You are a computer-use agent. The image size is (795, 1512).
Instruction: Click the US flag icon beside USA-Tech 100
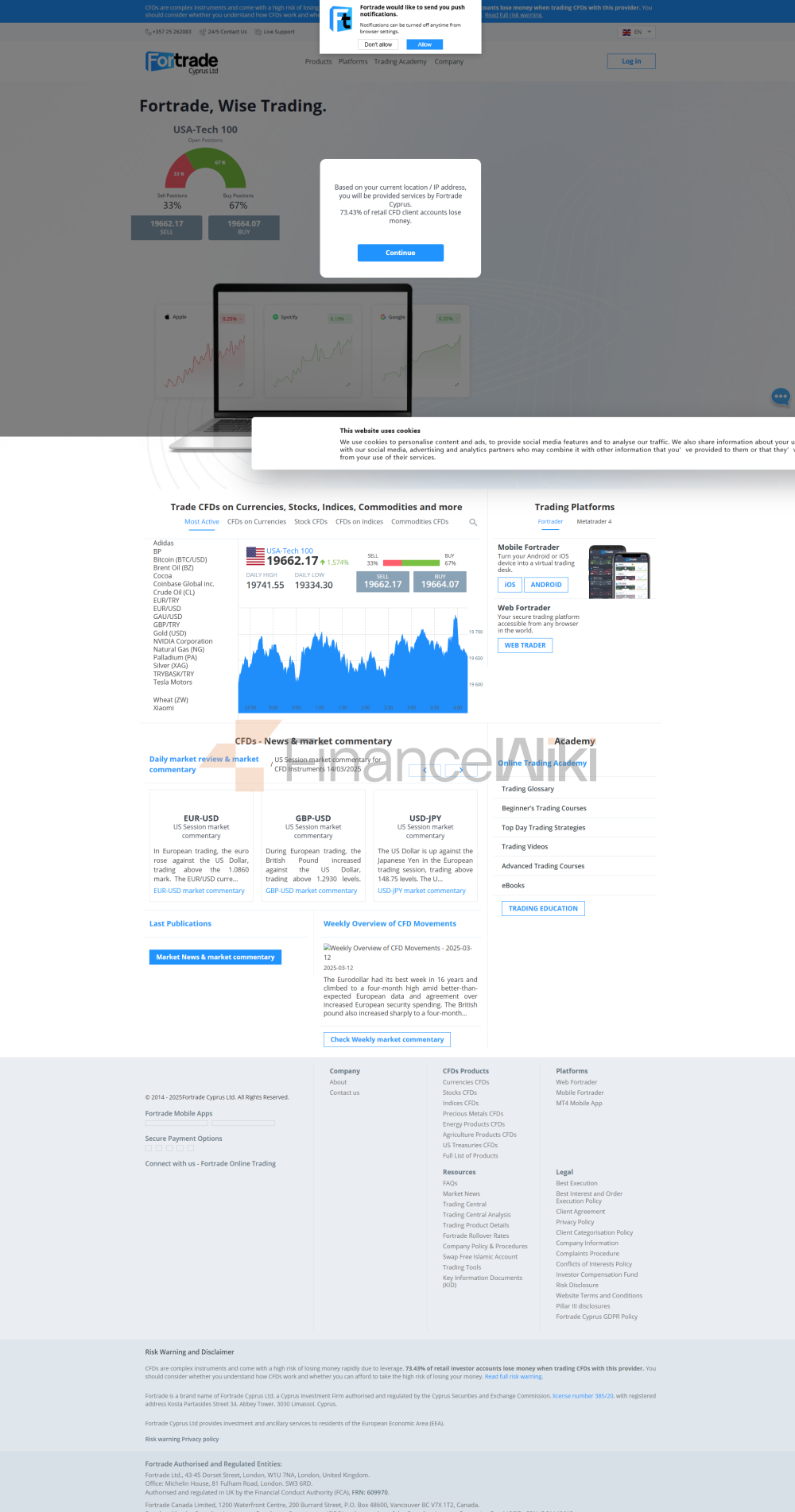(x=255, y=555)
